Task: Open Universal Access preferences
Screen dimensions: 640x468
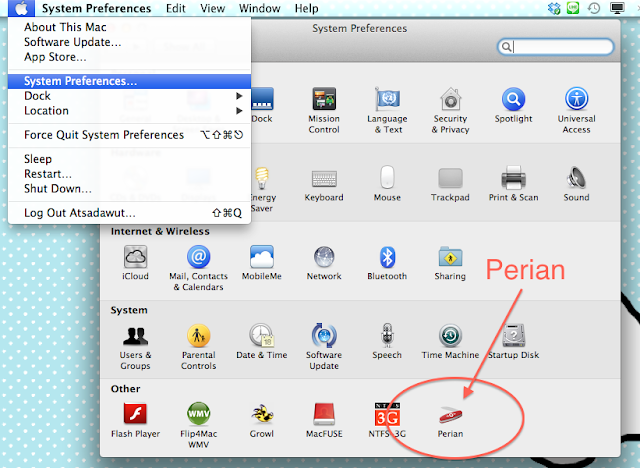Action: coord(576,100)
